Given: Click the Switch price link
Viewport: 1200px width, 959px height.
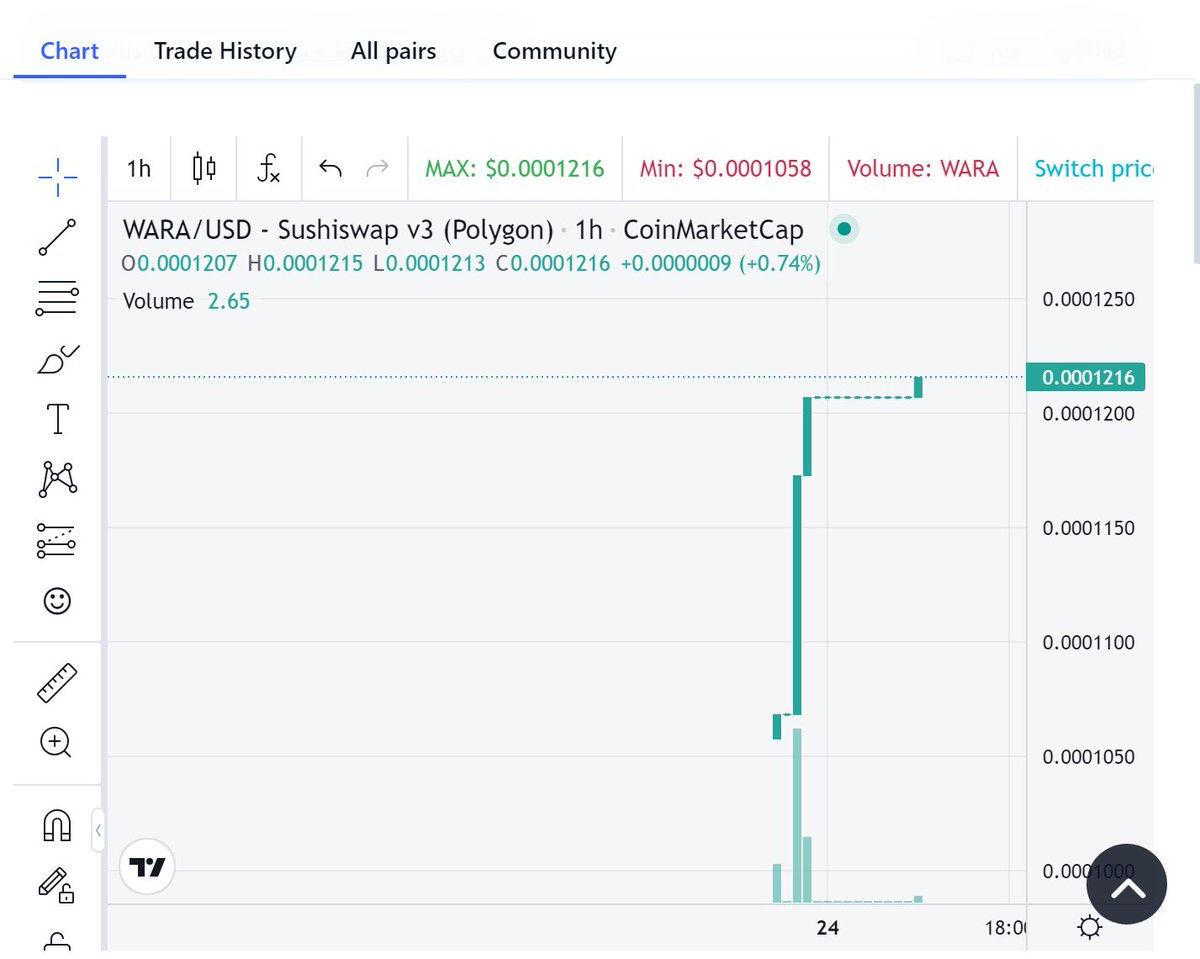Looking at the screenshot, I should click(1093, 169).
